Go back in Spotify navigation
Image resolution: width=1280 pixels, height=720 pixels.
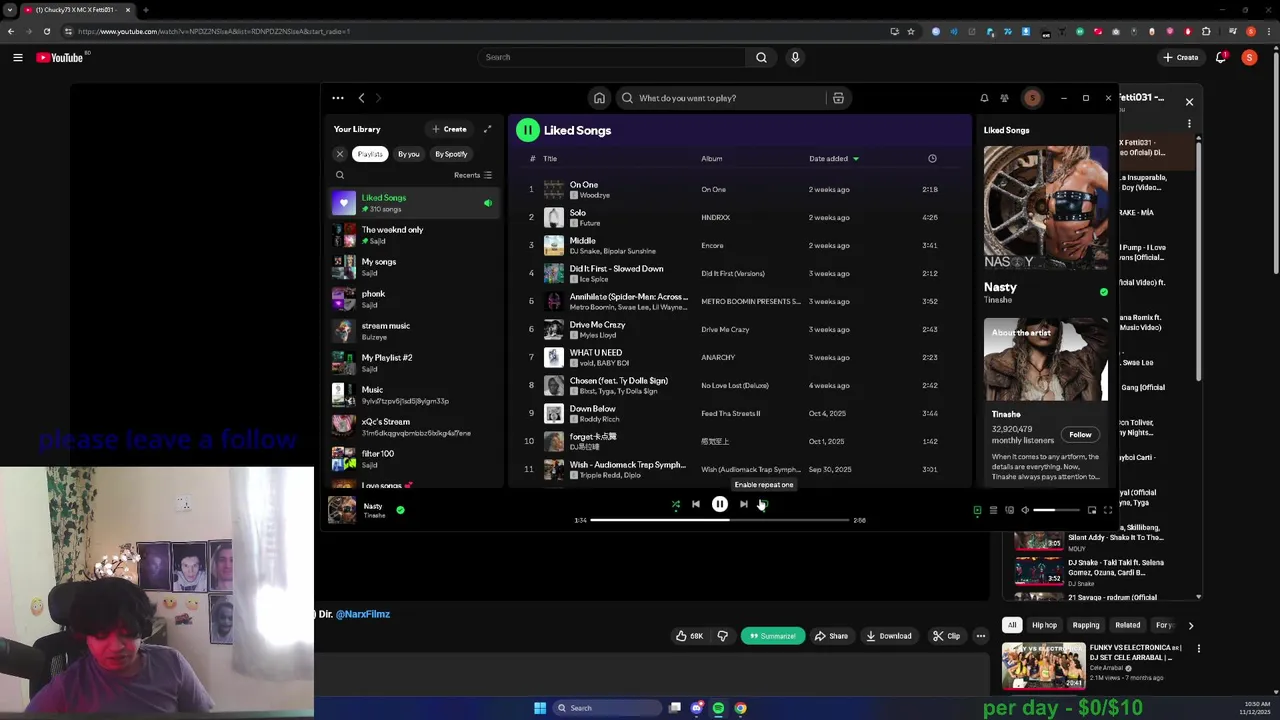[x=361, y=98]
